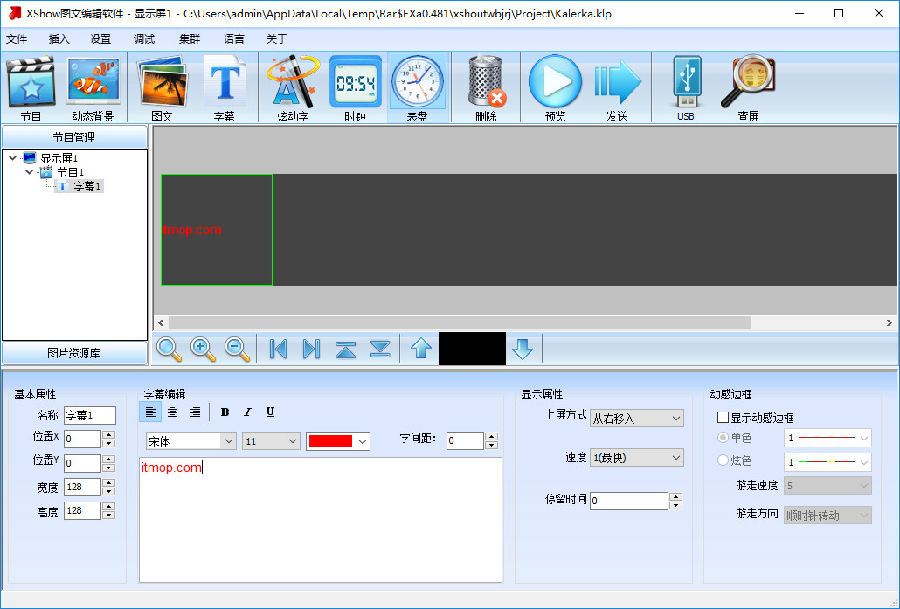900x609 pixels.
Task: Click the 图片资源库 panel button
Action: [74, 353]
